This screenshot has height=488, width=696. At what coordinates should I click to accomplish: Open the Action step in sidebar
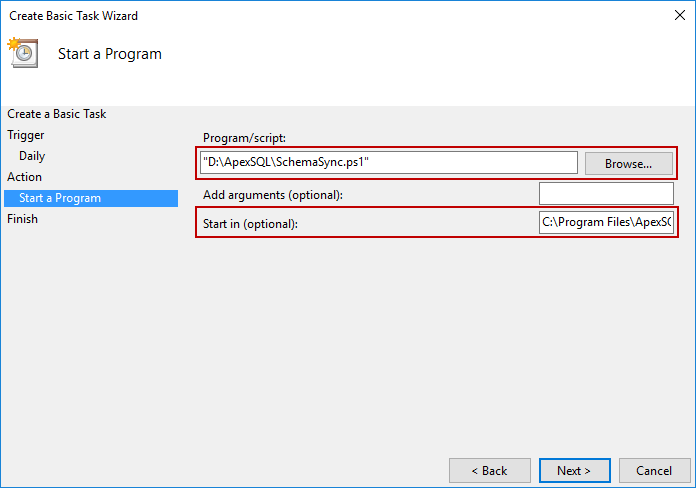coord(25,177)
